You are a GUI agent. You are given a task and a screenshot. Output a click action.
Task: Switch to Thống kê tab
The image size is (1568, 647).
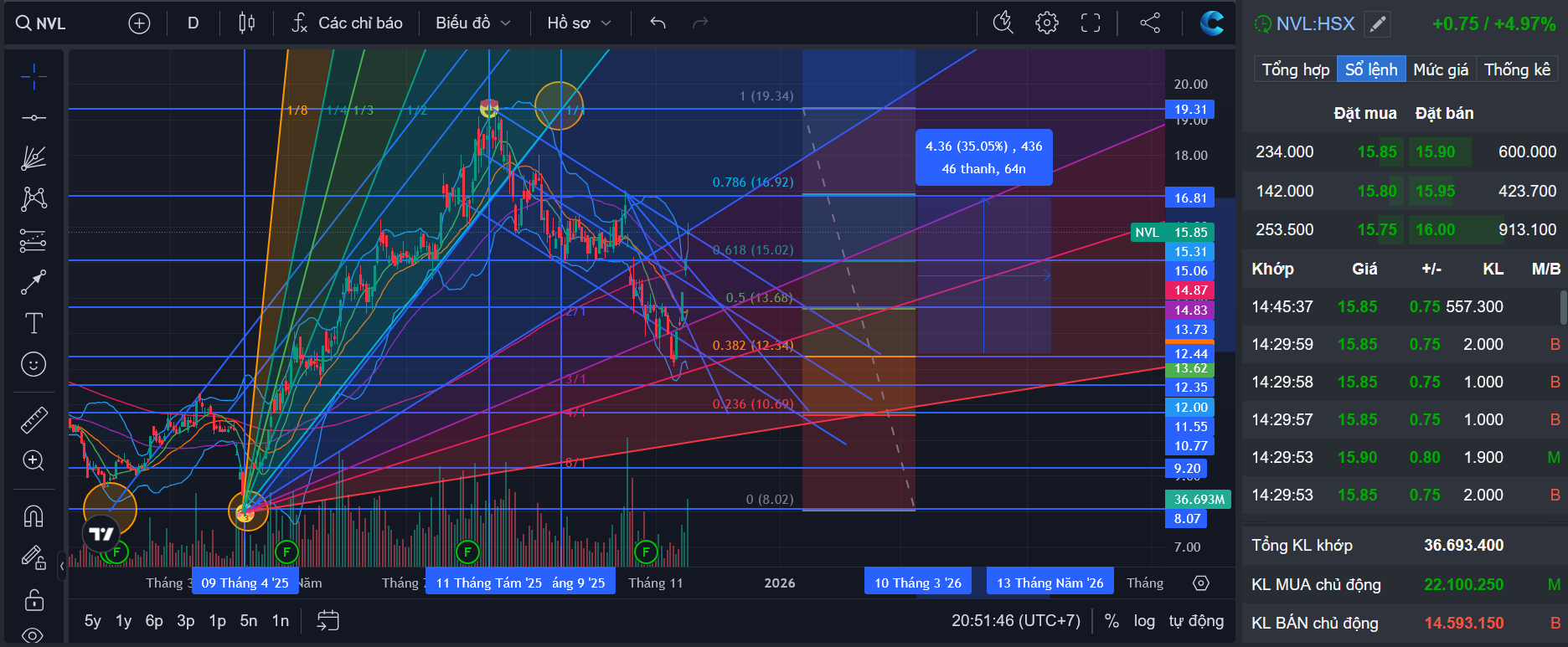tap(1517, 70)
